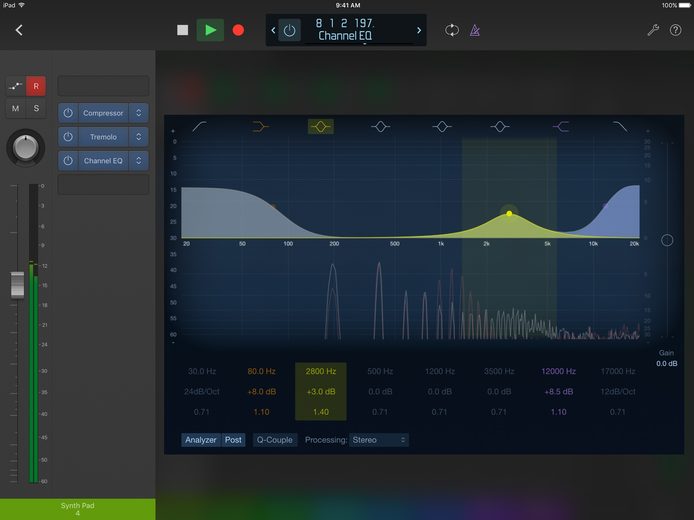
Task: Mute the track with the M button
Action: pos(15,108)
